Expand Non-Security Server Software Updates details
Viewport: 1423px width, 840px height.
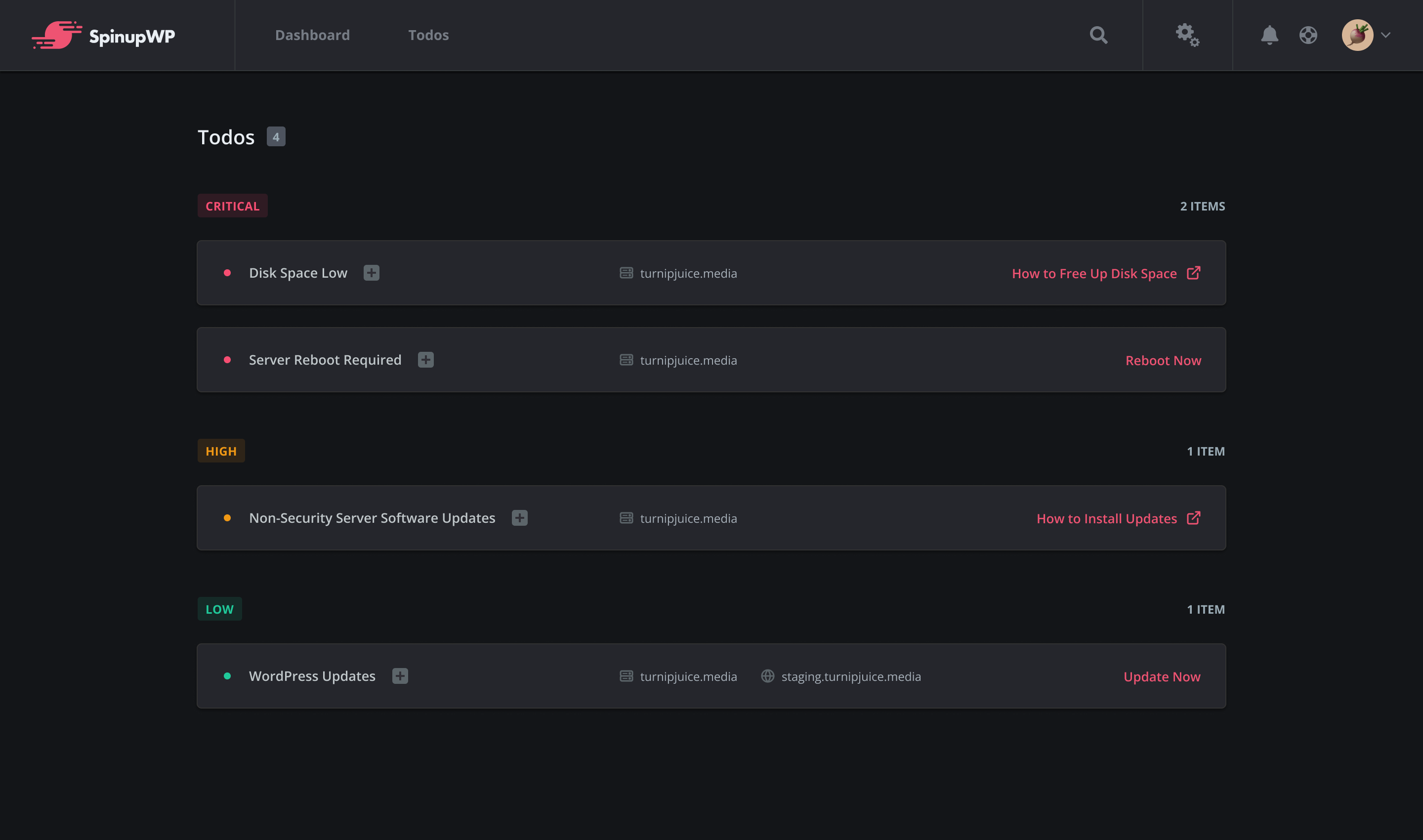pyautogui.click(x=520, y=518)
